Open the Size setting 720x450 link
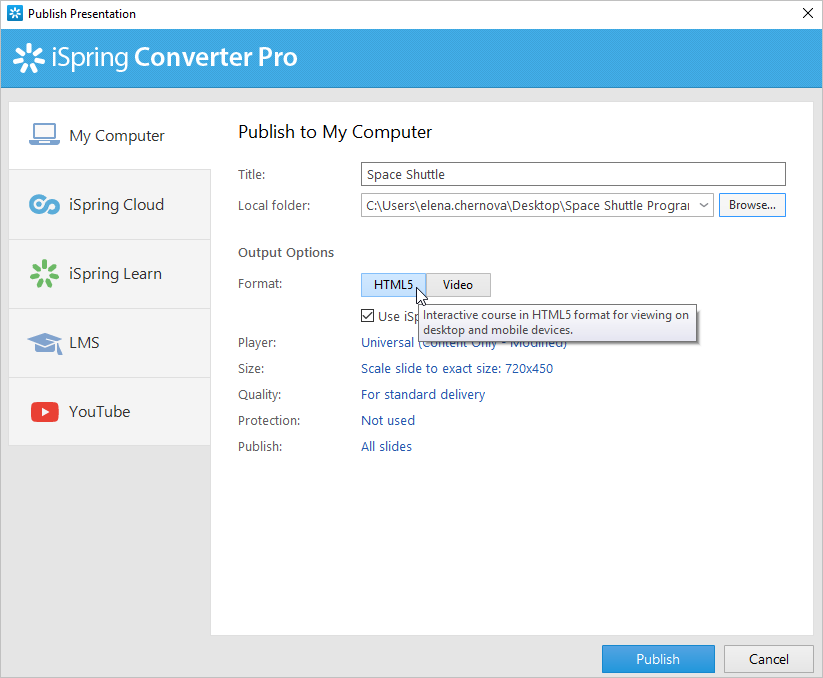Image resolution: width=823 pixels, height=678 pixels. click(456, 369)
